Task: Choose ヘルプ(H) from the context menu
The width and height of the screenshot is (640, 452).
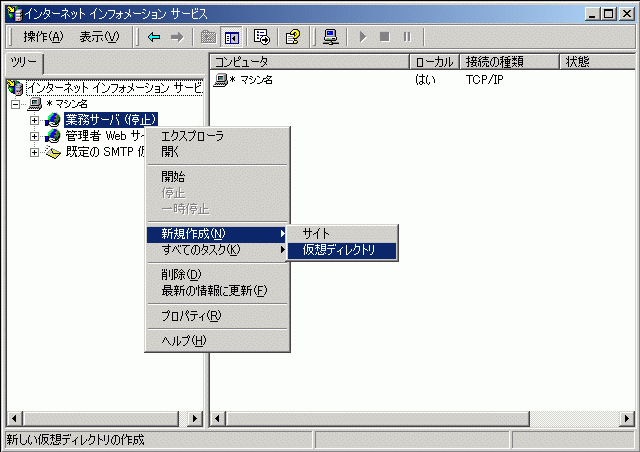Action: click(x=218, y=341)
